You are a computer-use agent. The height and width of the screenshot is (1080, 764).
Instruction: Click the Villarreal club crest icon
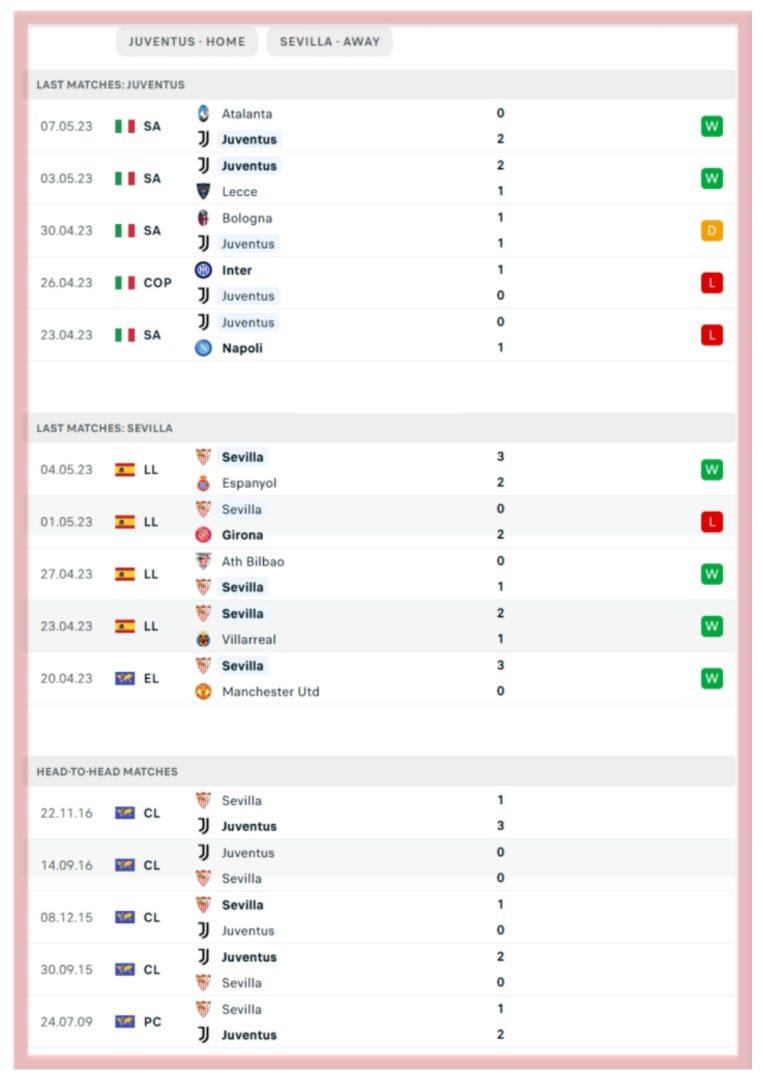click(203, 639)
